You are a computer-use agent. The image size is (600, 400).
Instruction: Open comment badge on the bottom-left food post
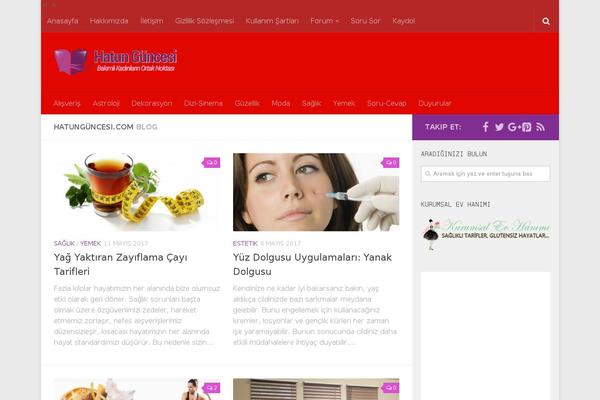212,388
